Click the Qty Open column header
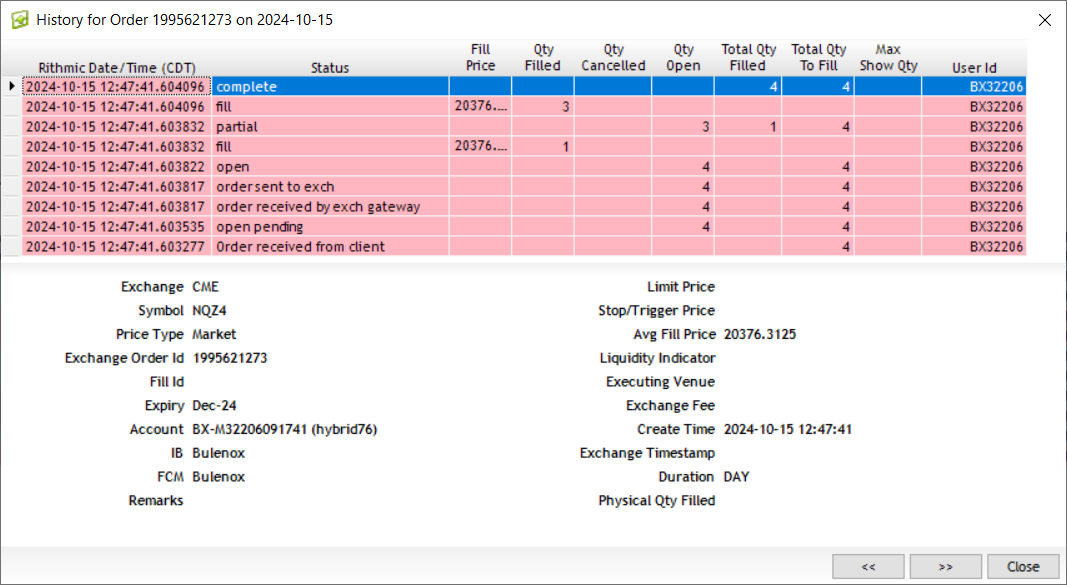 point(683,58)
